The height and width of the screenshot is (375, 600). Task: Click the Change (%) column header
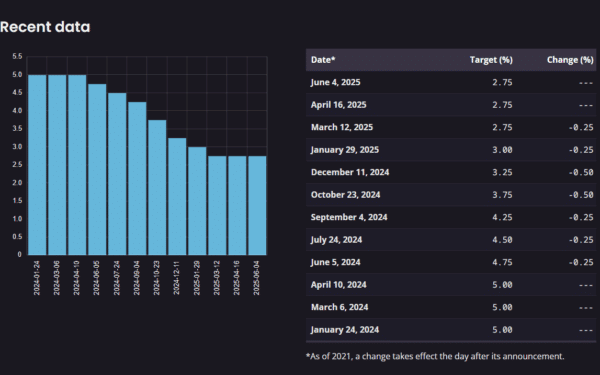tap(570, 60)
